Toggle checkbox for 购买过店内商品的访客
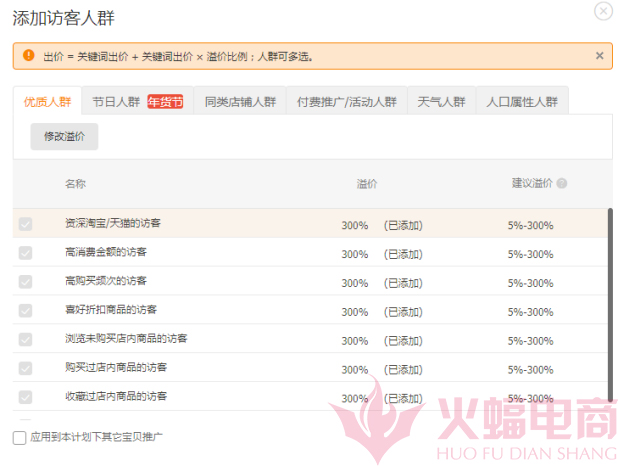Viewport: 619px width, 466px height. (x=25, y=369)
